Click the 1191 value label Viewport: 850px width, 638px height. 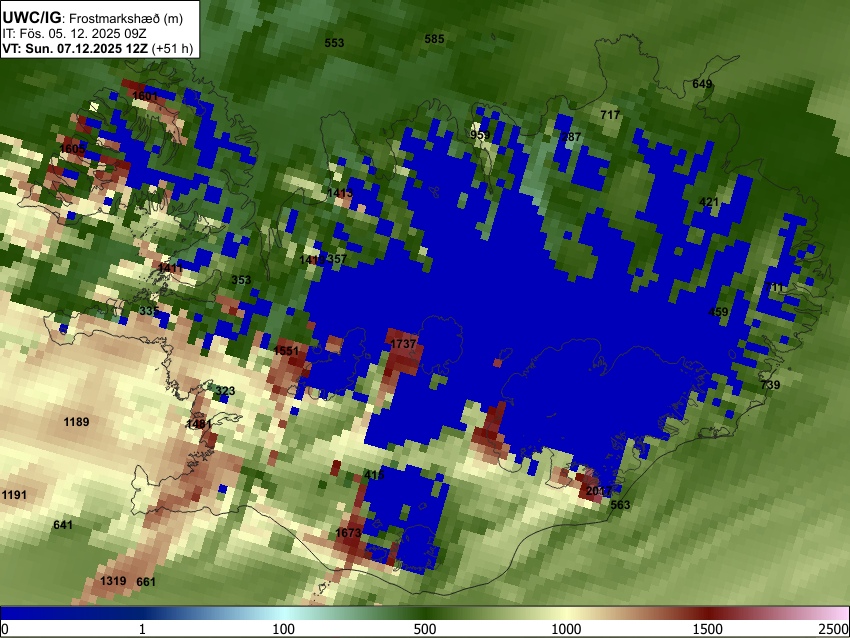14,494
